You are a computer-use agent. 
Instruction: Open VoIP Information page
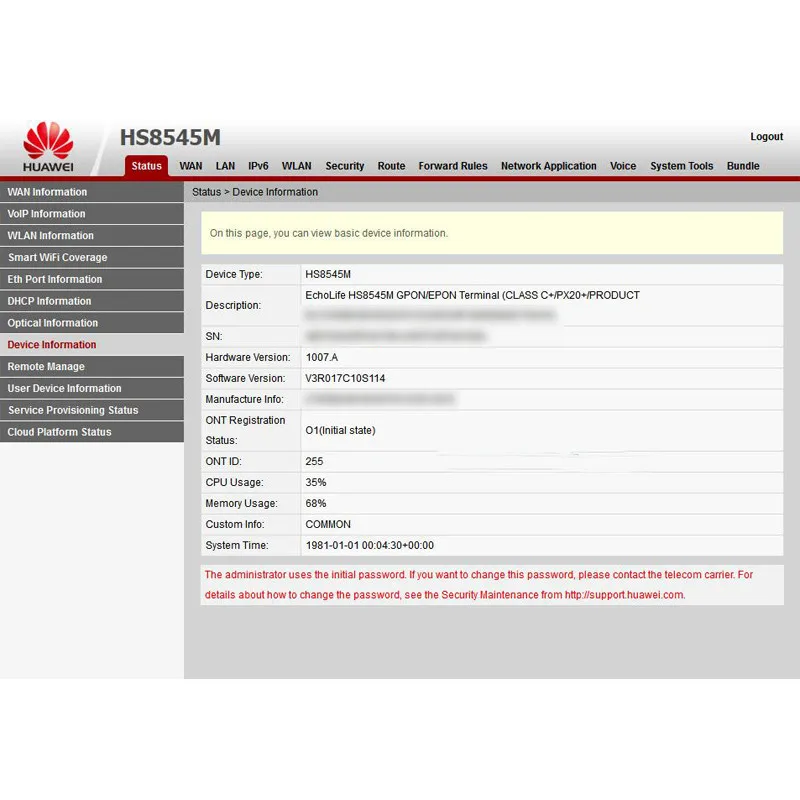tap(46, 214)
